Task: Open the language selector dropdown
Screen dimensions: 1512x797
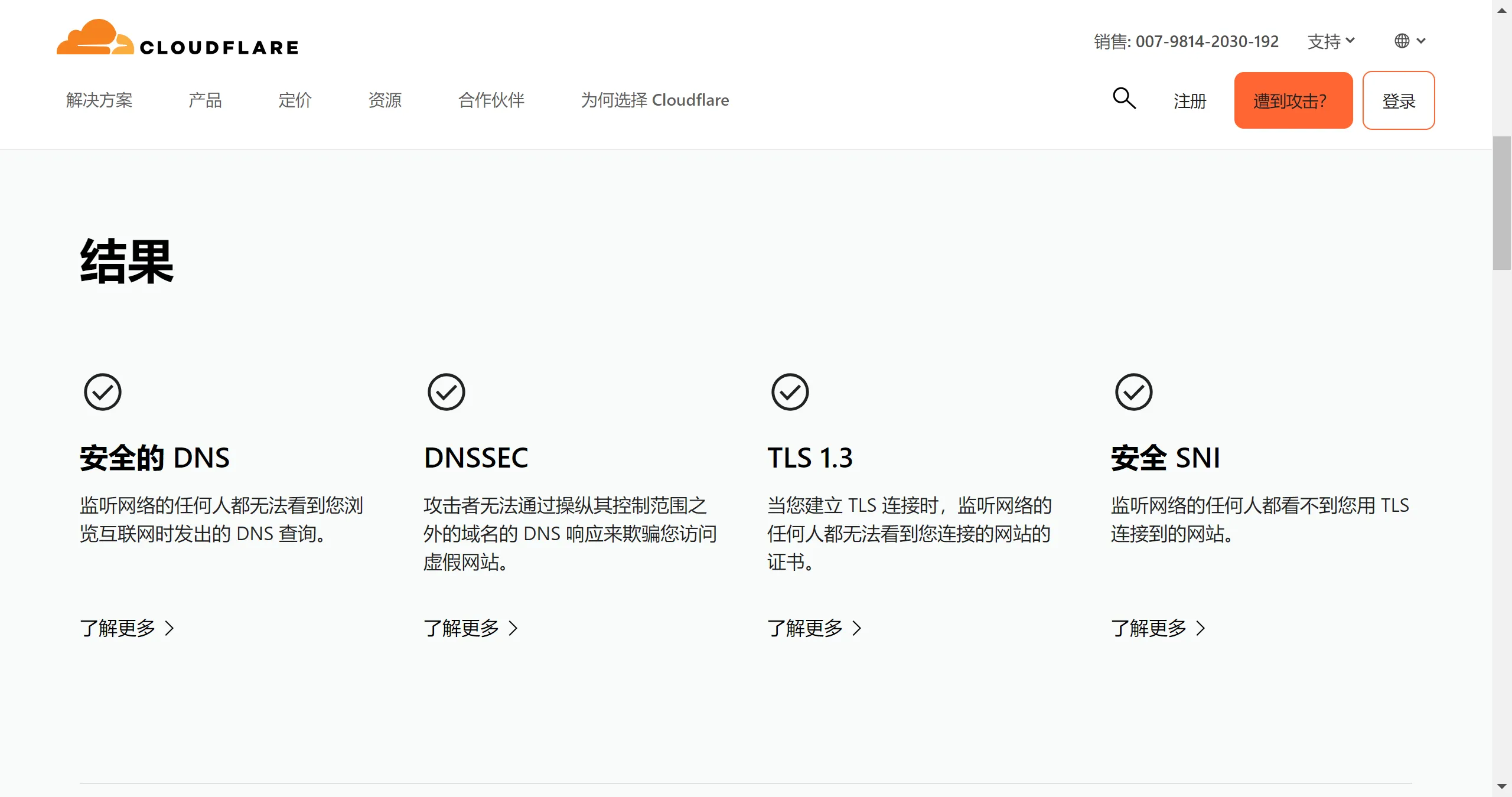Action: pyautogui.click(x=1412, y=40)
